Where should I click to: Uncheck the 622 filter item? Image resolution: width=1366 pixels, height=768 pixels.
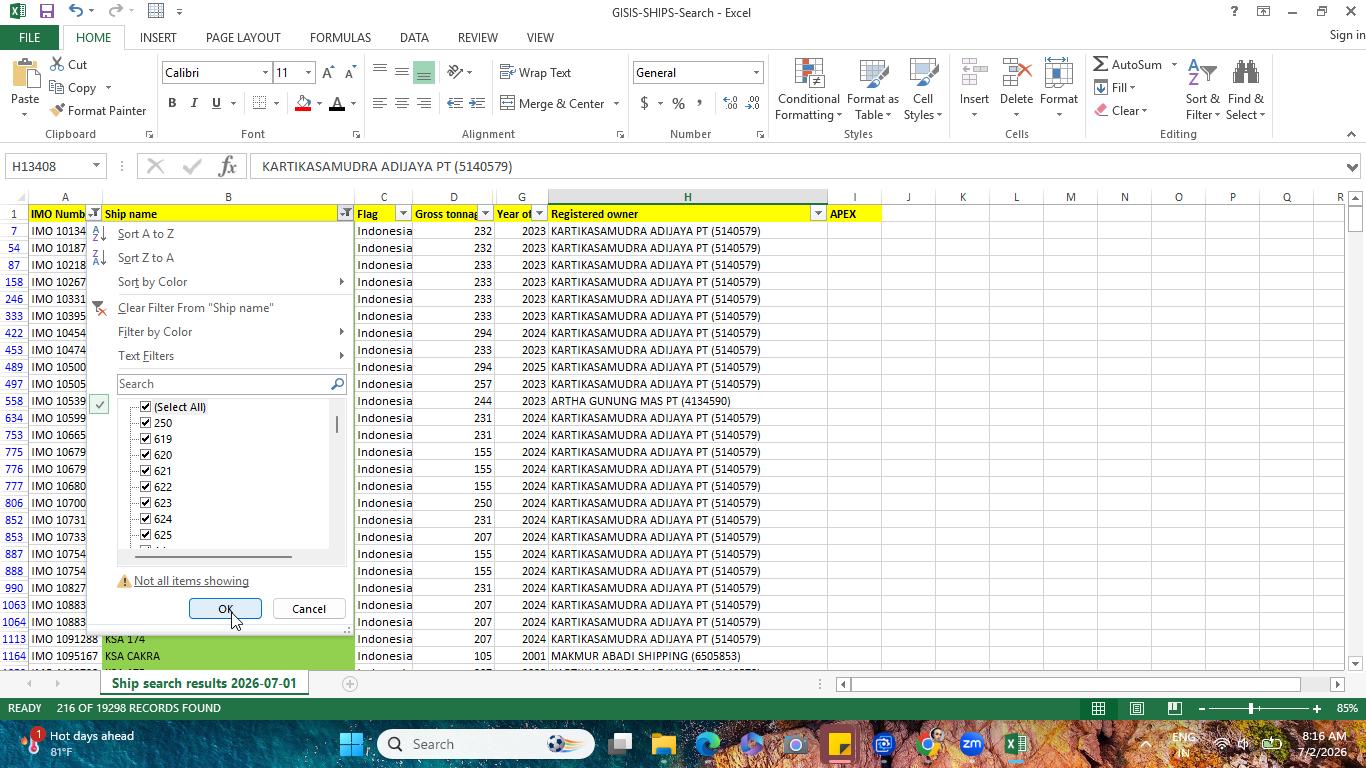146,487
